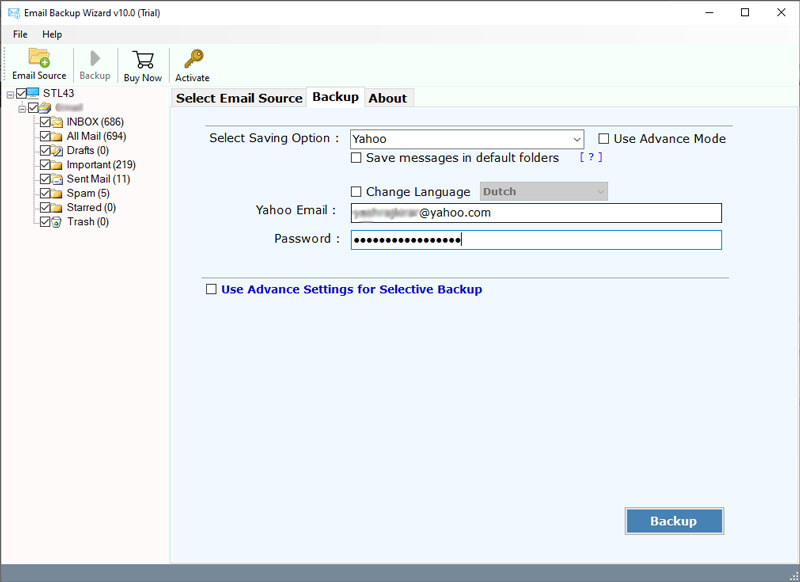Image resolution: width=800 pixels, height=582 pixels.
Task: Select the Drafts folder icon
Action: click(x=58, y=151)
